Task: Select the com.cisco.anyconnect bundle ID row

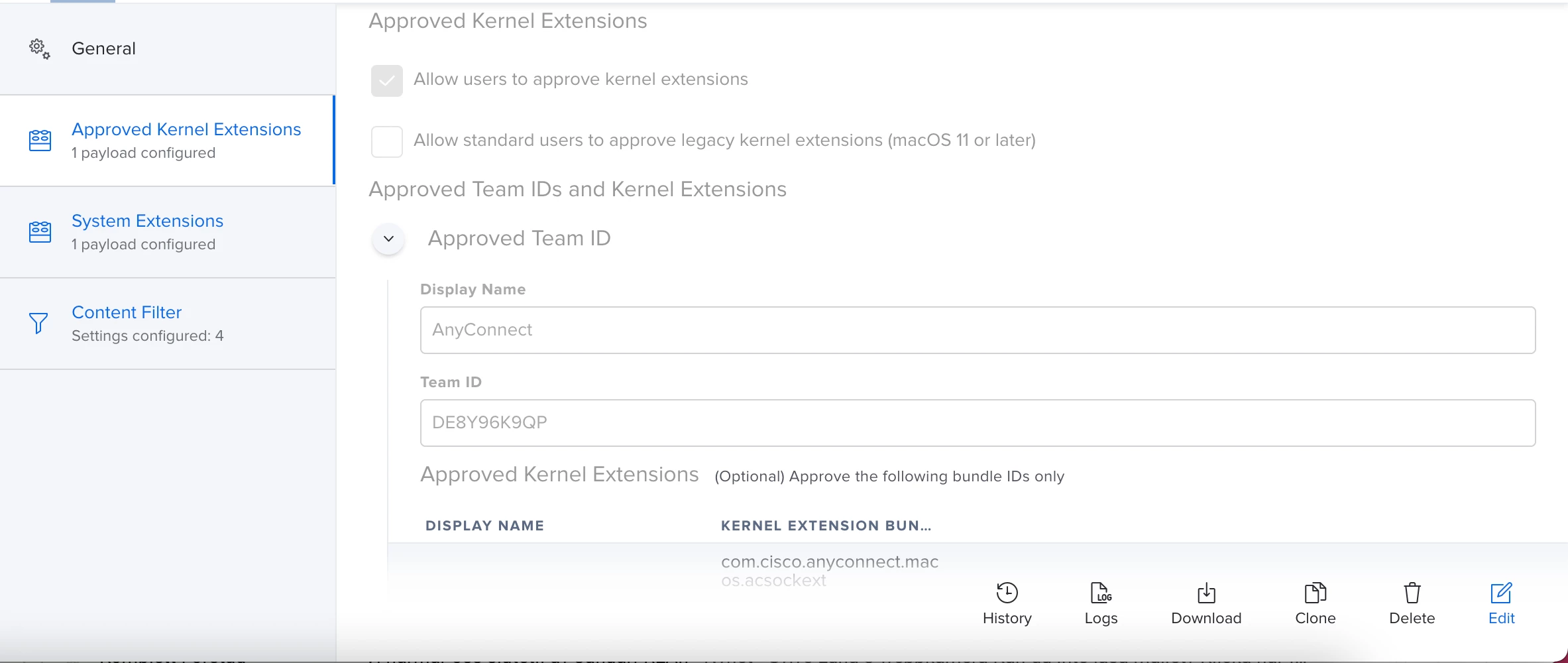Action: coord(978,570)
